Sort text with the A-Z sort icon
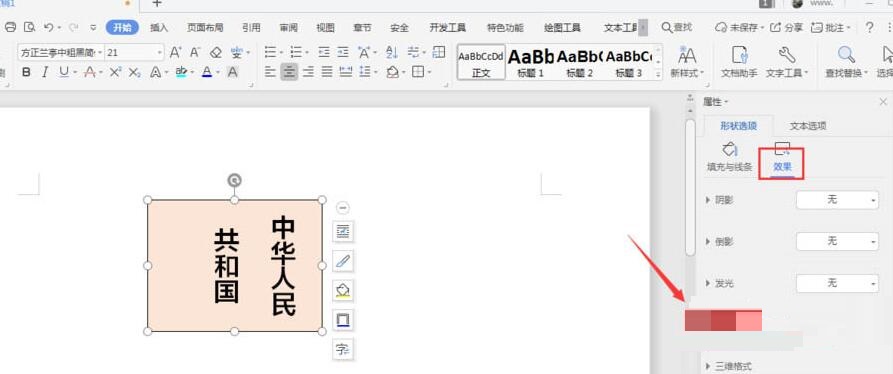The height and width of the screenshot is (374, 893). [392, 53]
